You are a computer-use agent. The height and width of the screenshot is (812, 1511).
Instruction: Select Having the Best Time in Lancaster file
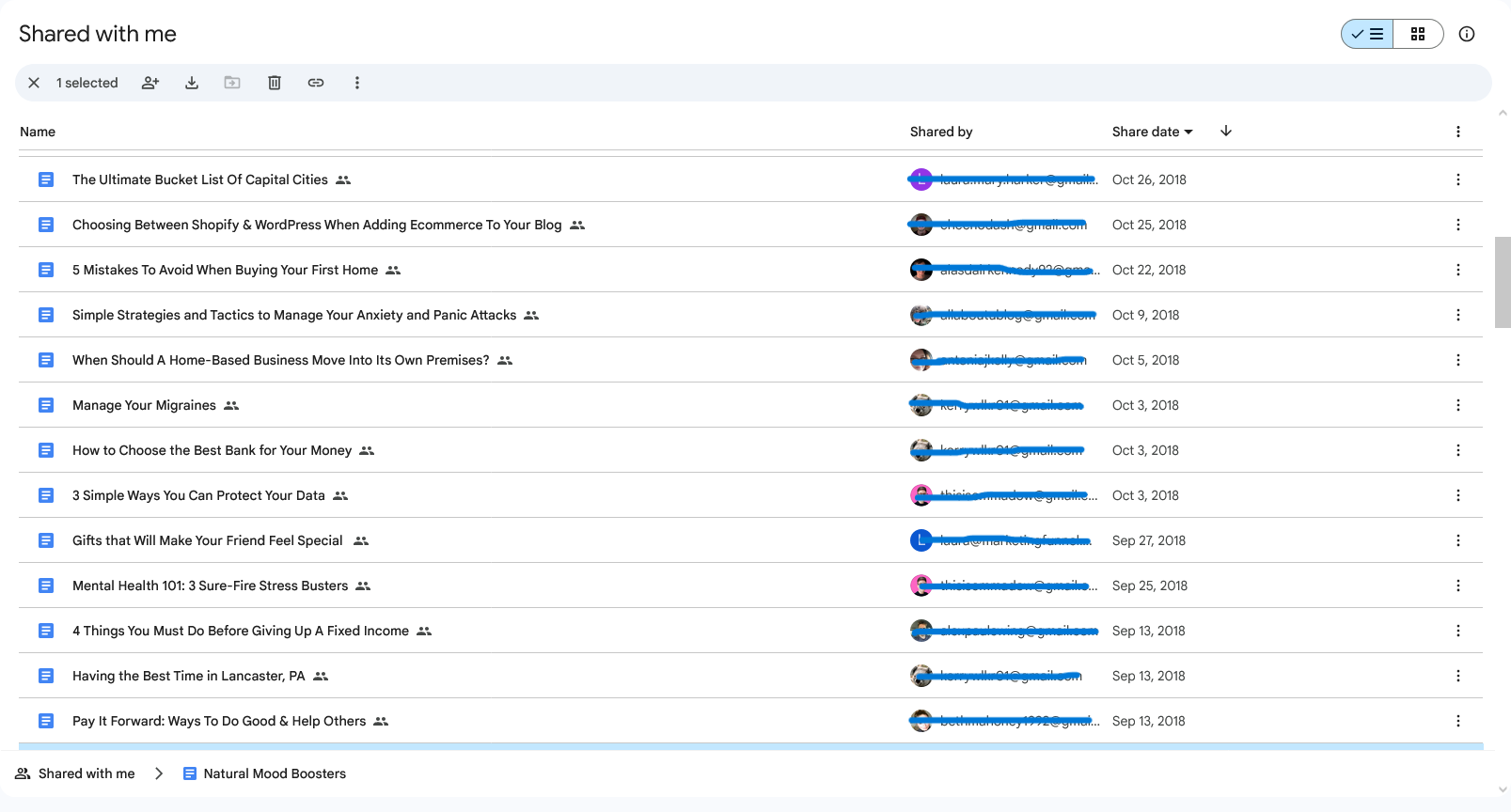click(x=188, y=676)
